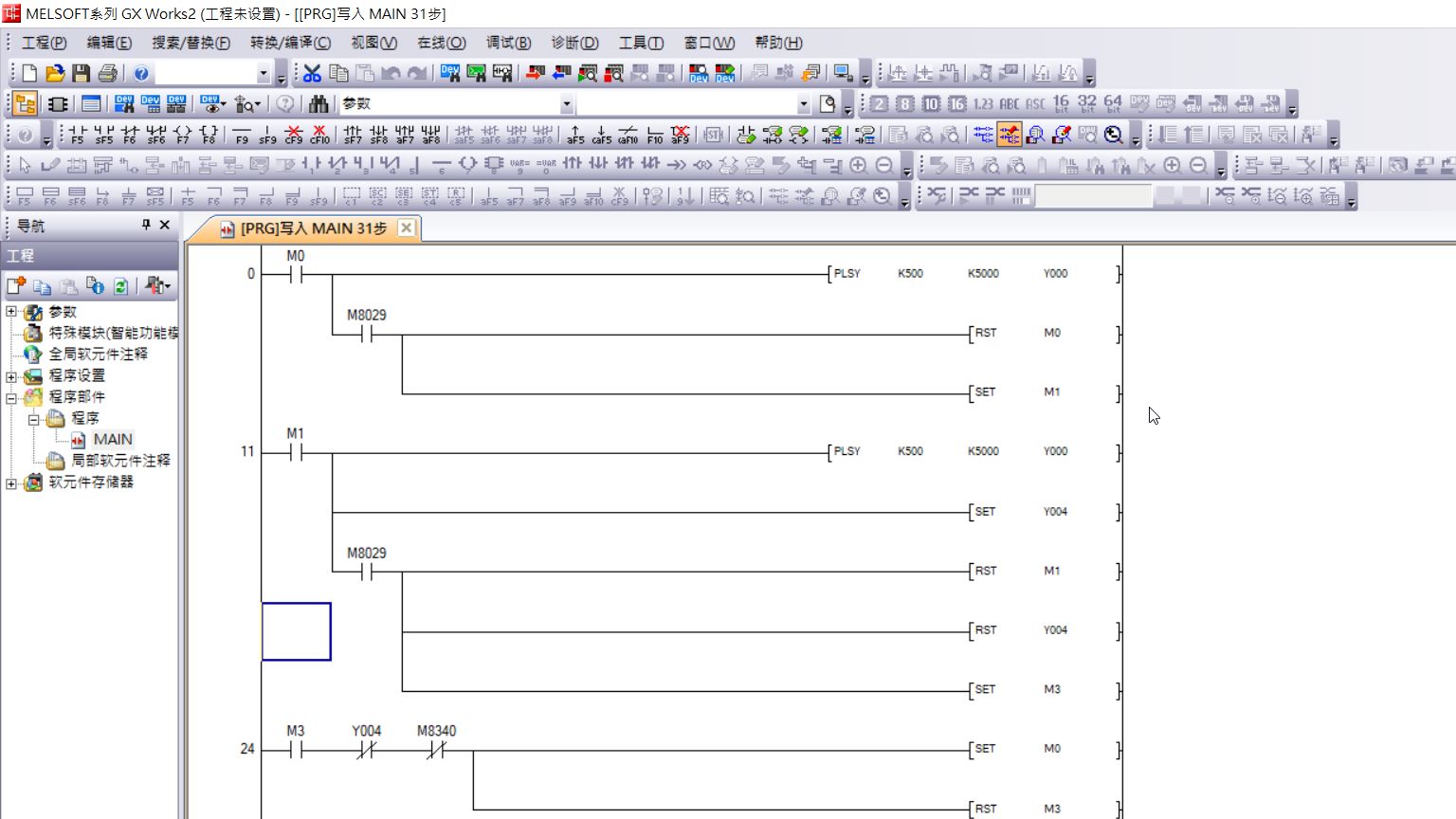Select MAIN program in tree
The height and width of the screenshot is (819, 1456).
tap(112, 440)
